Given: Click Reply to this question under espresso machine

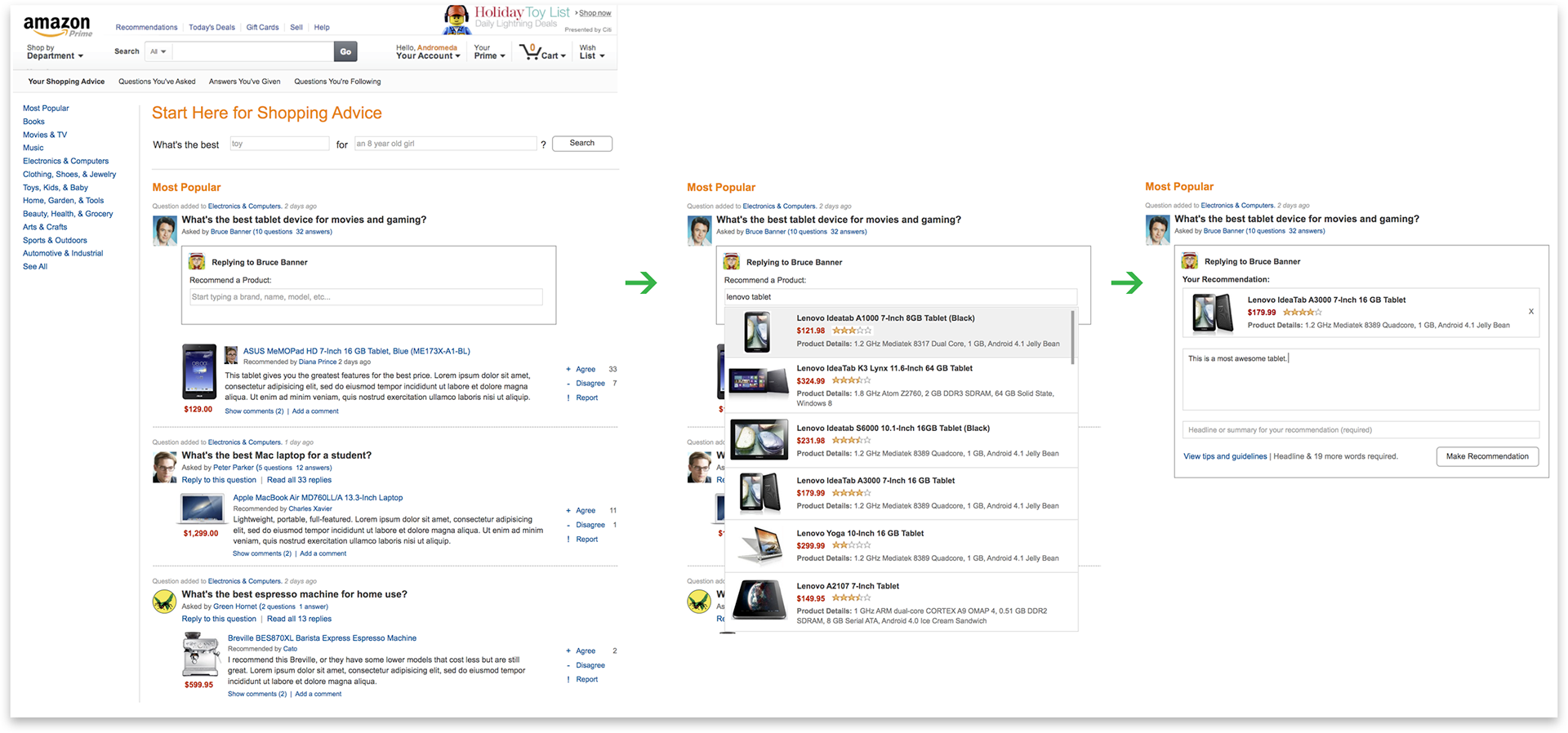Looking at the screenshot, I should coord(219,619).
